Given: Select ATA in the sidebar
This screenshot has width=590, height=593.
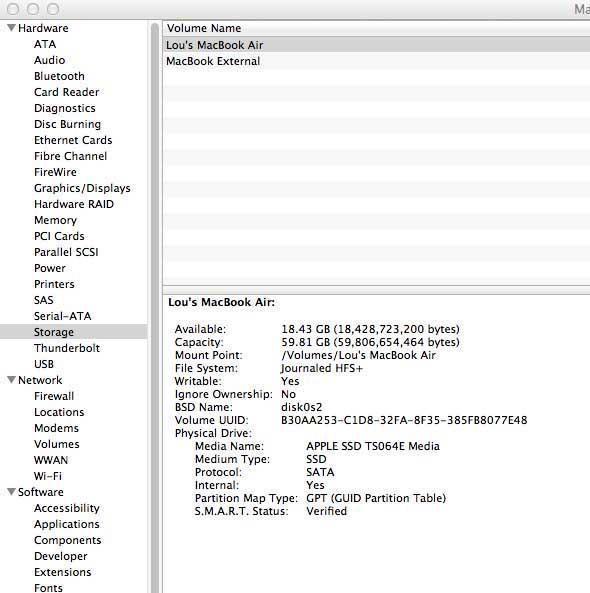Looking at the screenshot, I should 45,44.
